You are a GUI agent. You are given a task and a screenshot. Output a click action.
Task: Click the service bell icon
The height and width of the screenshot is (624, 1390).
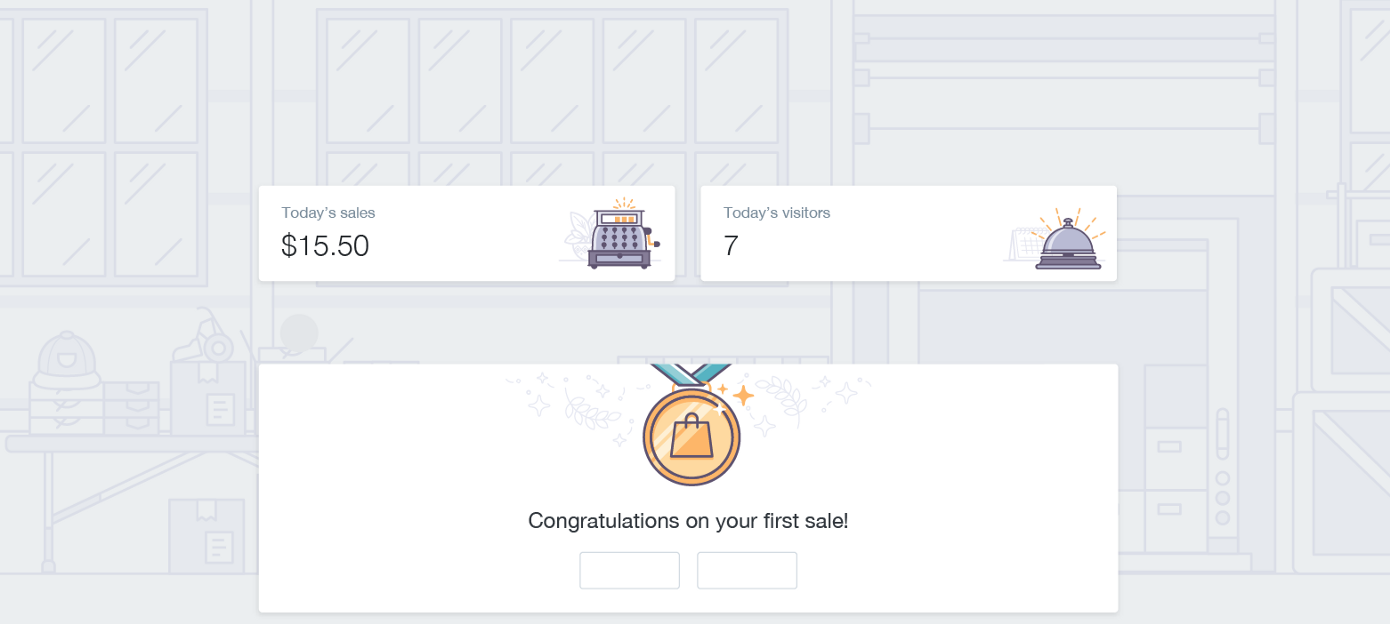click(x=1068, y=245)
